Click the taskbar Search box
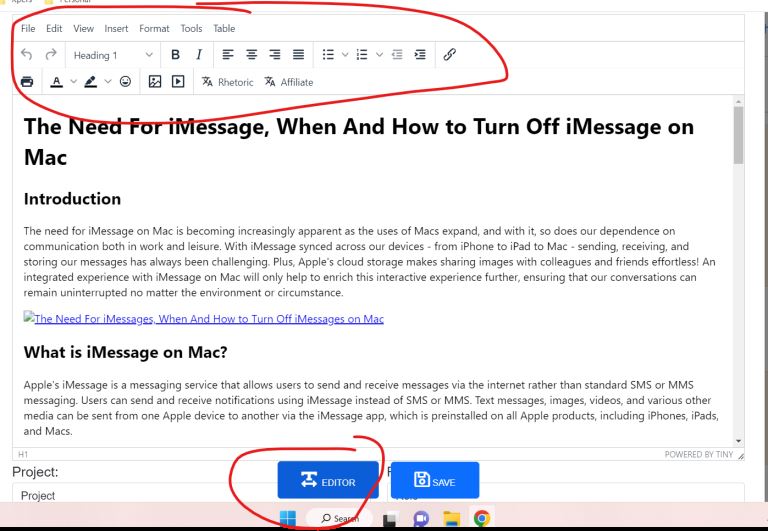Image resolution: width=768 pixels, height=531 pixels. click(339, 518)
